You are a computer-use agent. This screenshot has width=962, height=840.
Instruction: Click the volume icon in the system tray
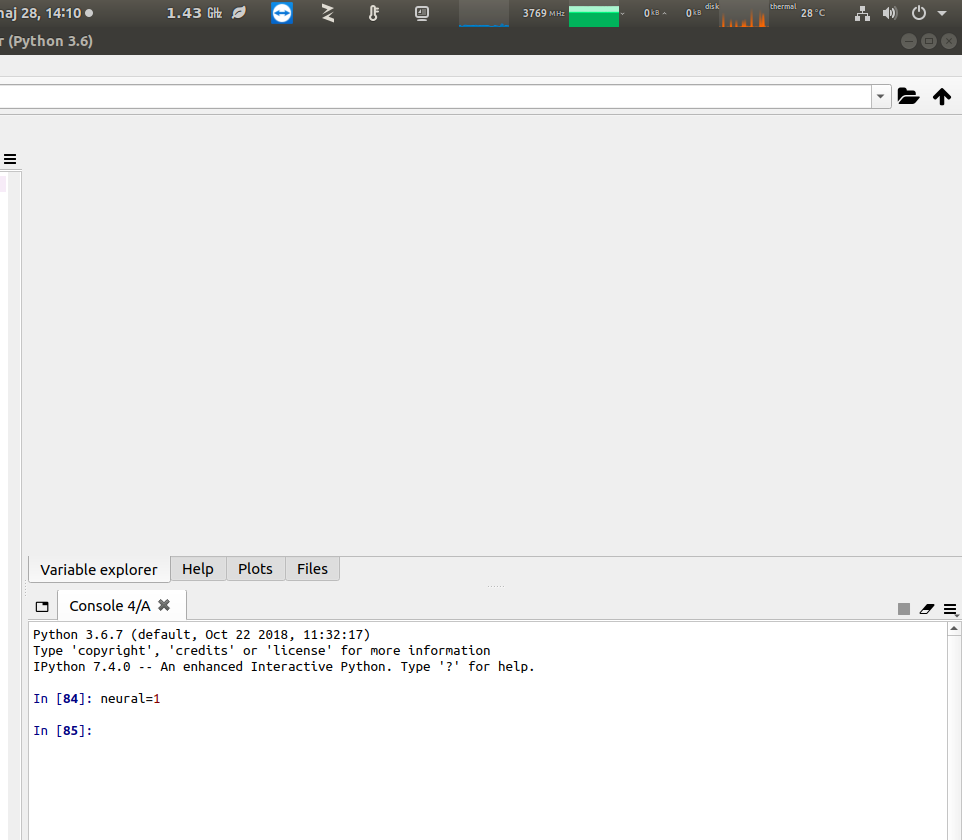tap(889, 13)
